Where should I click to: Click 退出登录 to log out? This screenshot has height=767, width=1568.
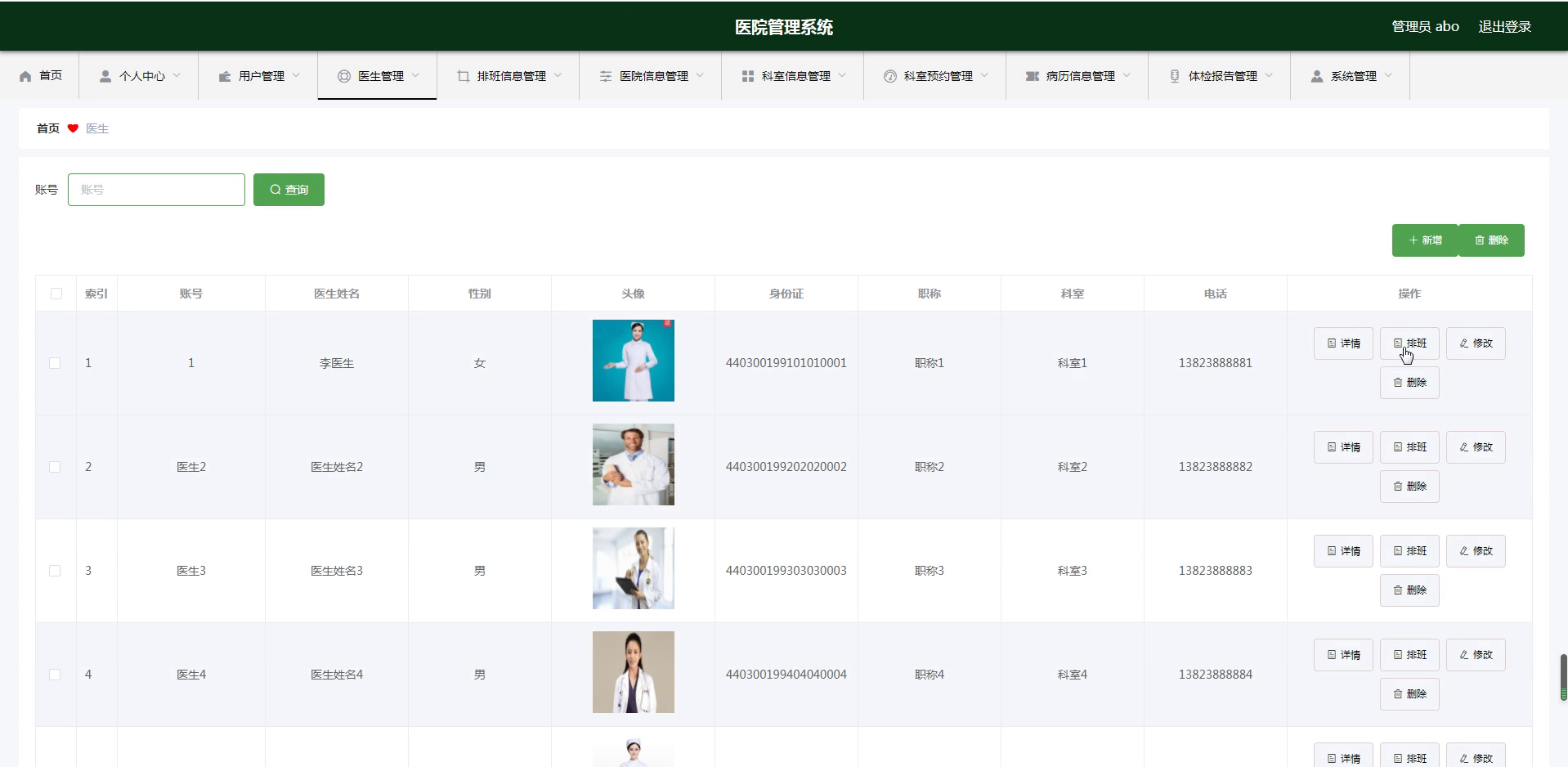[x=1504, y=27]
